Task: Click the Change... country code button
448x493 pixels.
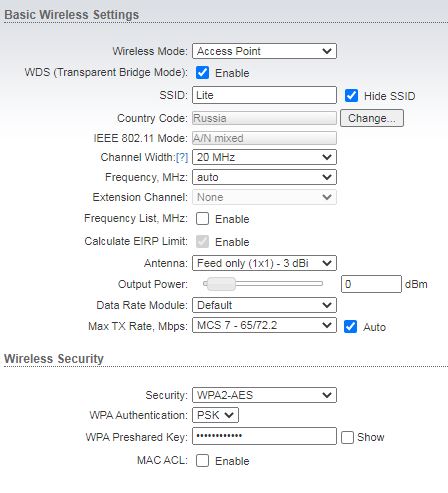Action: 372,118
